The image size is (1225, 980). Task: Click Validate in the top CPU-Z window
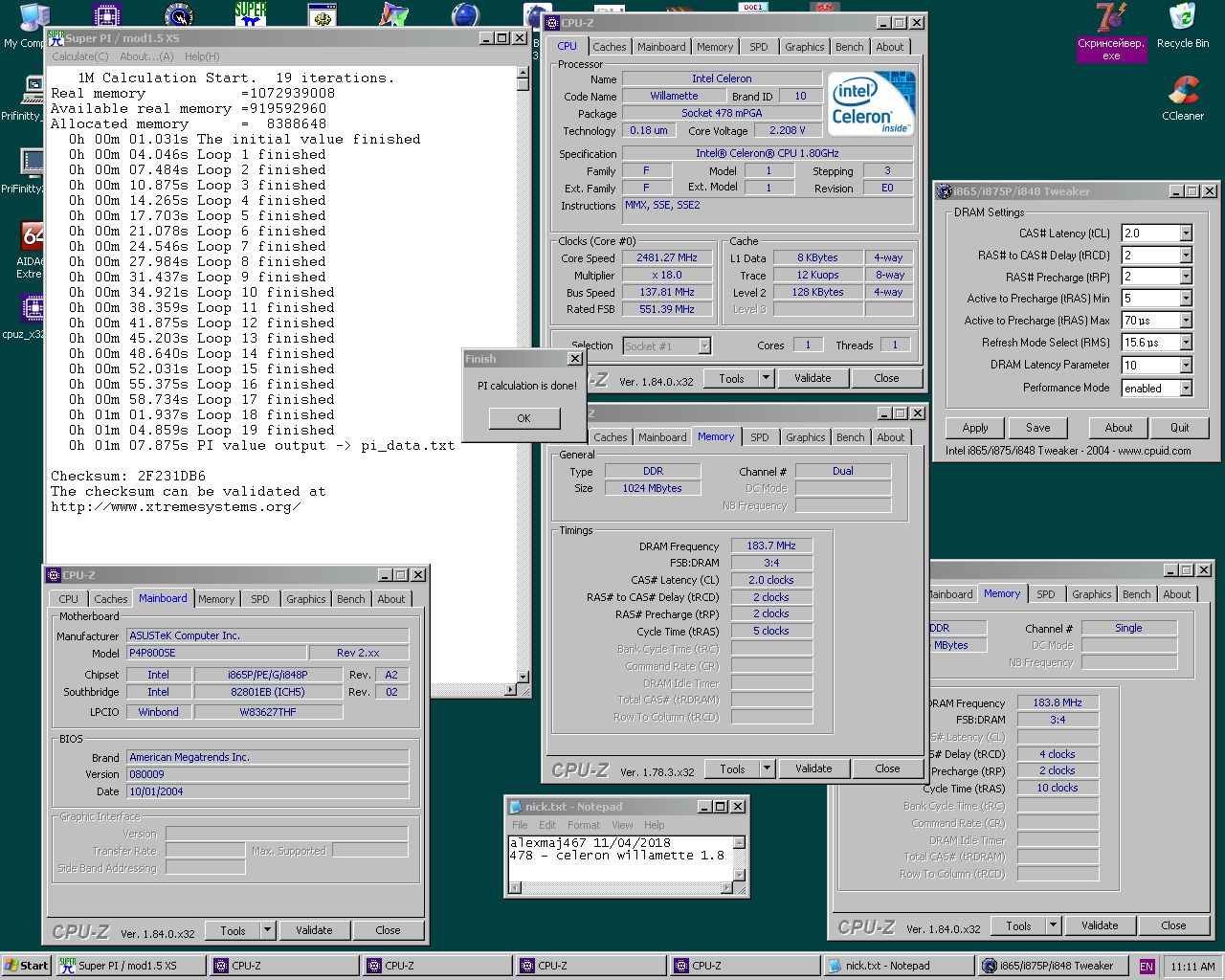[x=813, y=378]
